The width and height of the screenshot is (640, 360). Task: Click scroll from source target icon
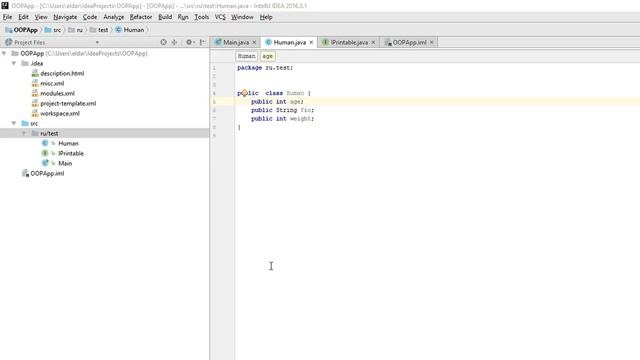pos(163,42)
